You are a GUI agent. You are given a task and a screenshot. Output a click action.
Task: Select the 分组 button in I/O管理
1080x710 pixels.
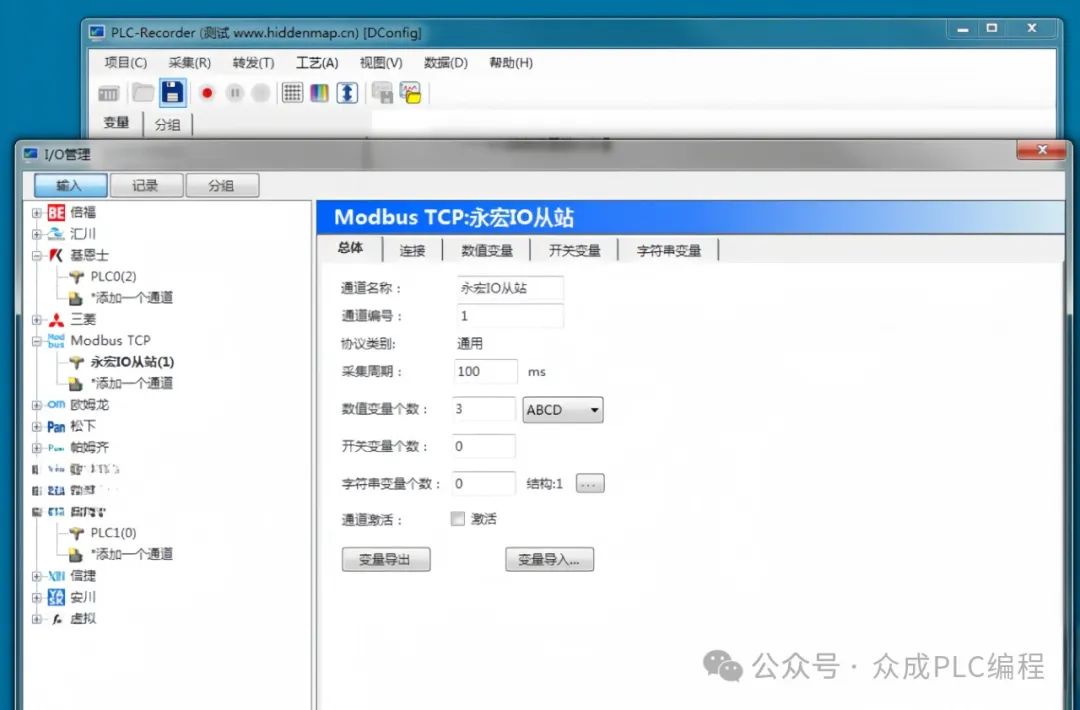point(222,185)
